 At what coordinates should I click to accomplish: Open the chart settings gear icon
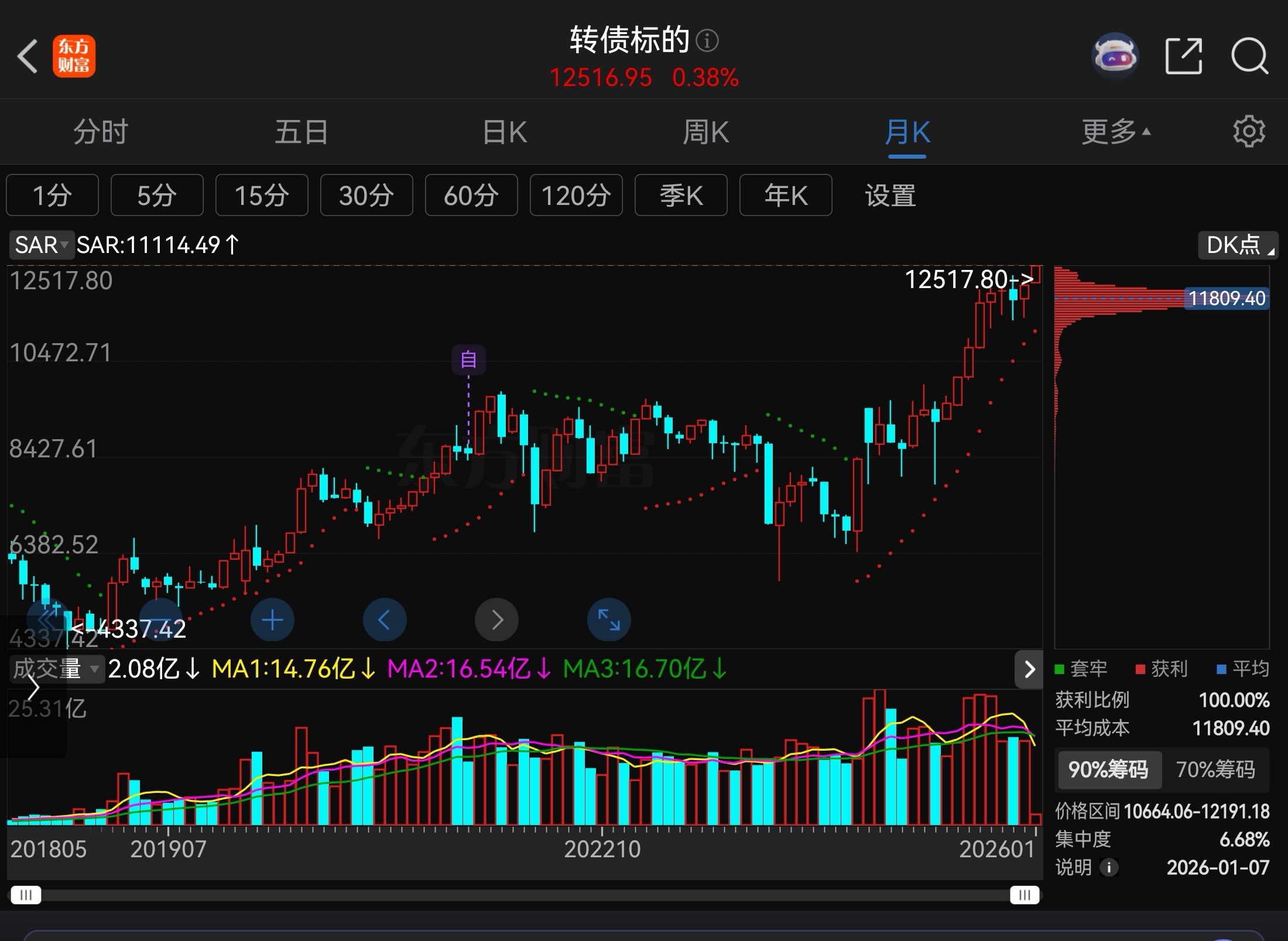click(x=1249, y=132)
